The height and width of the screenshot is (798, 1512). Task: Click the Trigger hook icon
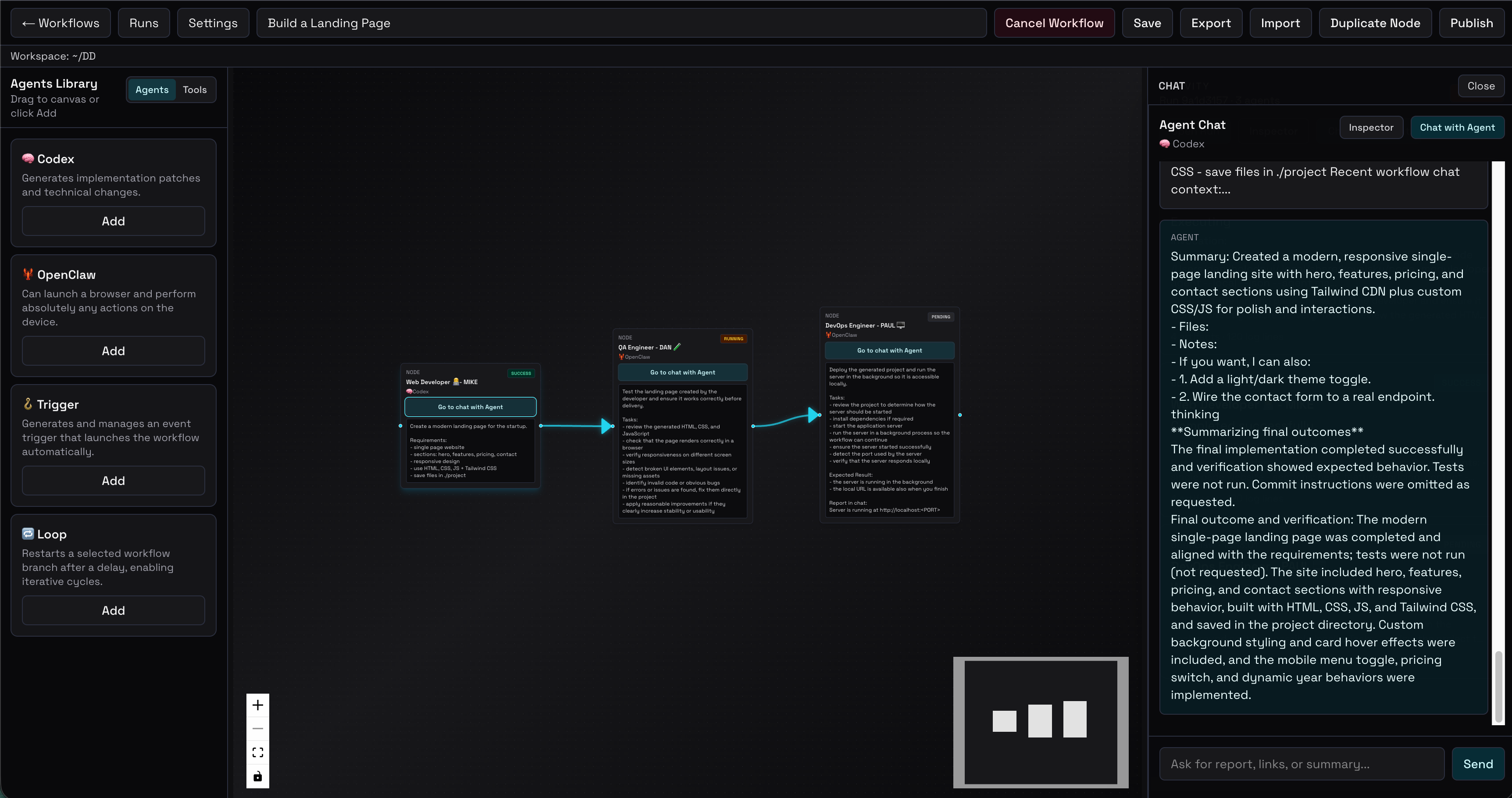pyautogui.click(x=27, y=404)
